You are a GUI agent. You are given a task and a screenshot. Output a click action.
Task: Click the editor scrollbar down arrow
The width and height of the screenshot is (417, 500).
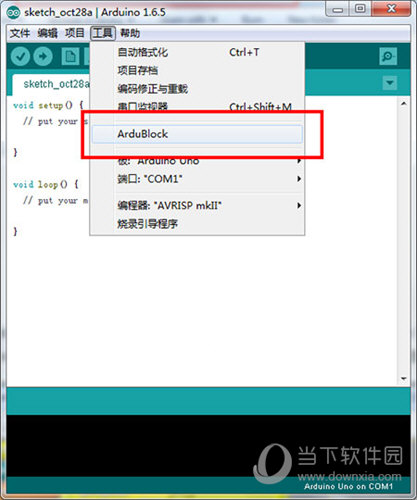[x=404, y=379]
